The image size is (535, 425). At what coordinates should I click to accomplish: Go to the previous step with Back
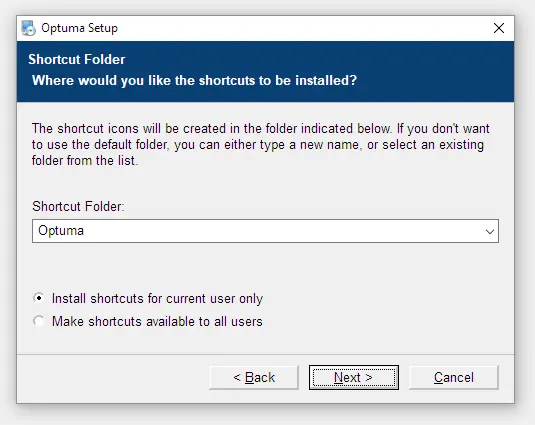[x=254, y=378]
